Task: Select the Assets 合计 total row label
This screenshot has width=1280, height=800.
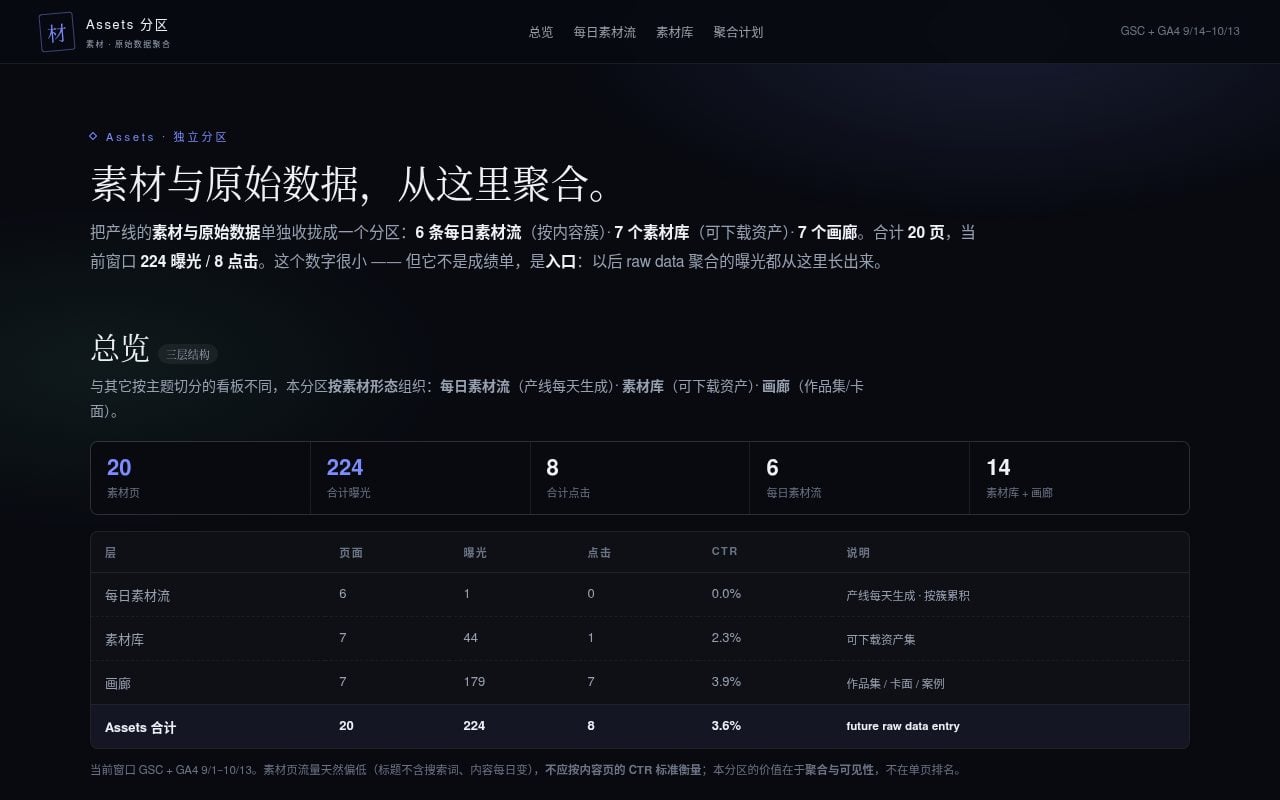Action: pyautogui.click(x=141, y=727)
